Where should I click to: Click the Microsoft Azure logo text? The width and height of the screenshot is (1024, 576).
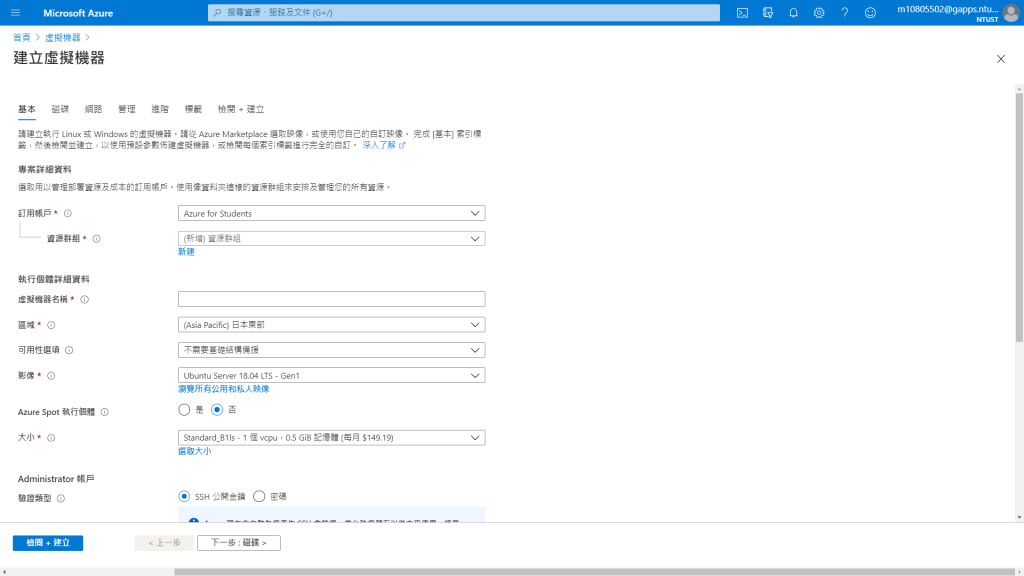[x=78, y=12]
